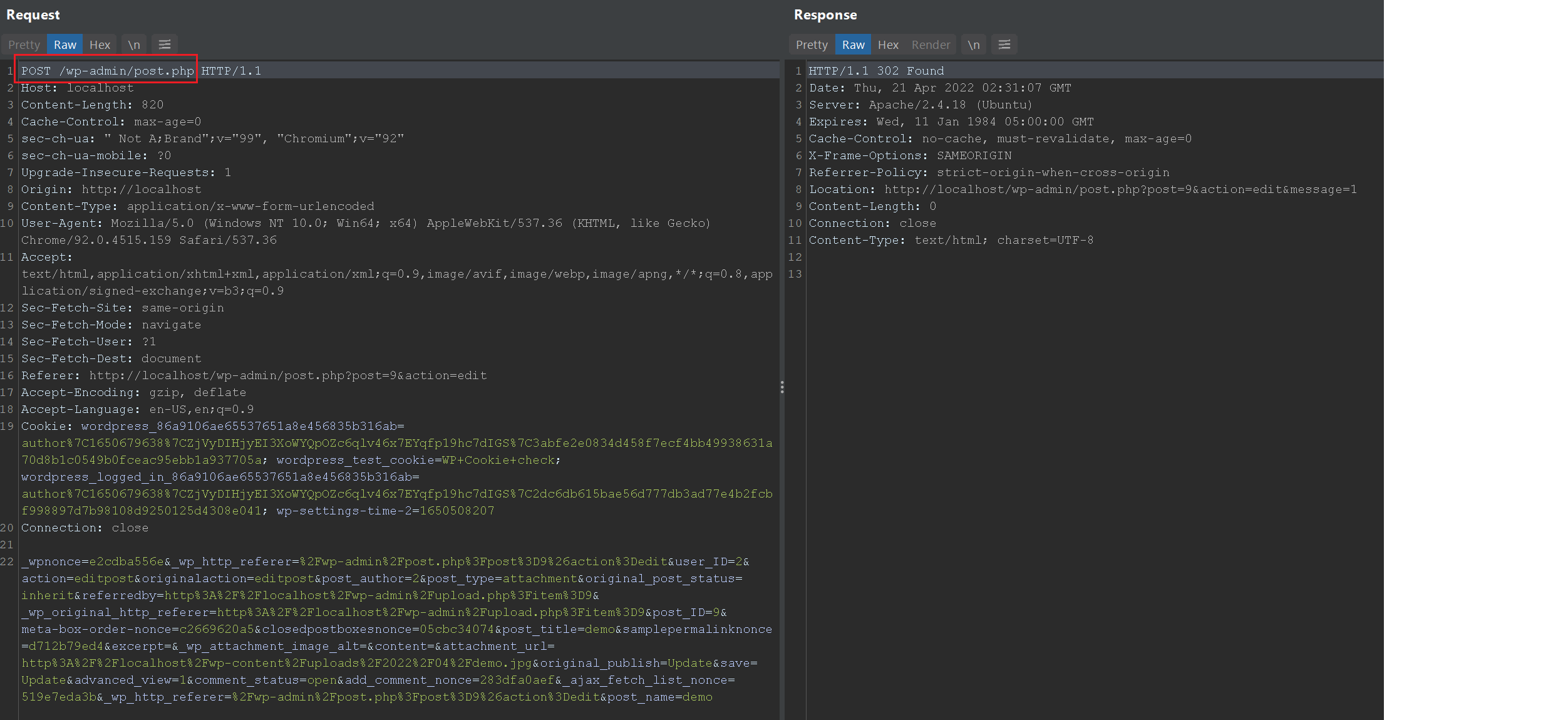Click the 'Origin: http://localhost' header

pos(111,189)
